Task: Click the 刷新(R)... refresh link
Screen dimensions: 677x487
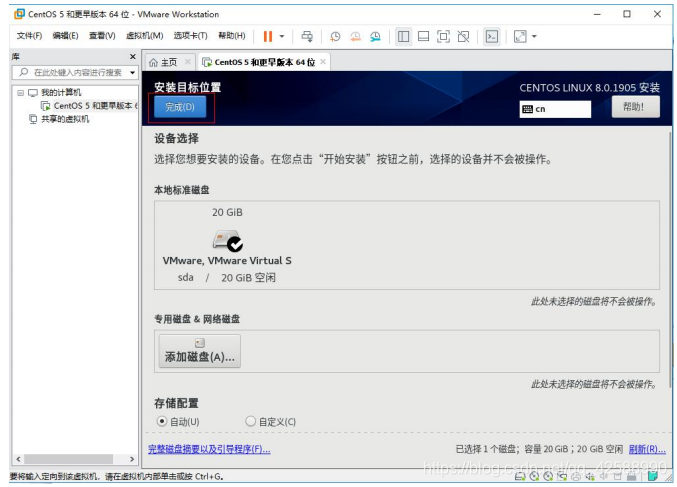Action: pos(647,449)
